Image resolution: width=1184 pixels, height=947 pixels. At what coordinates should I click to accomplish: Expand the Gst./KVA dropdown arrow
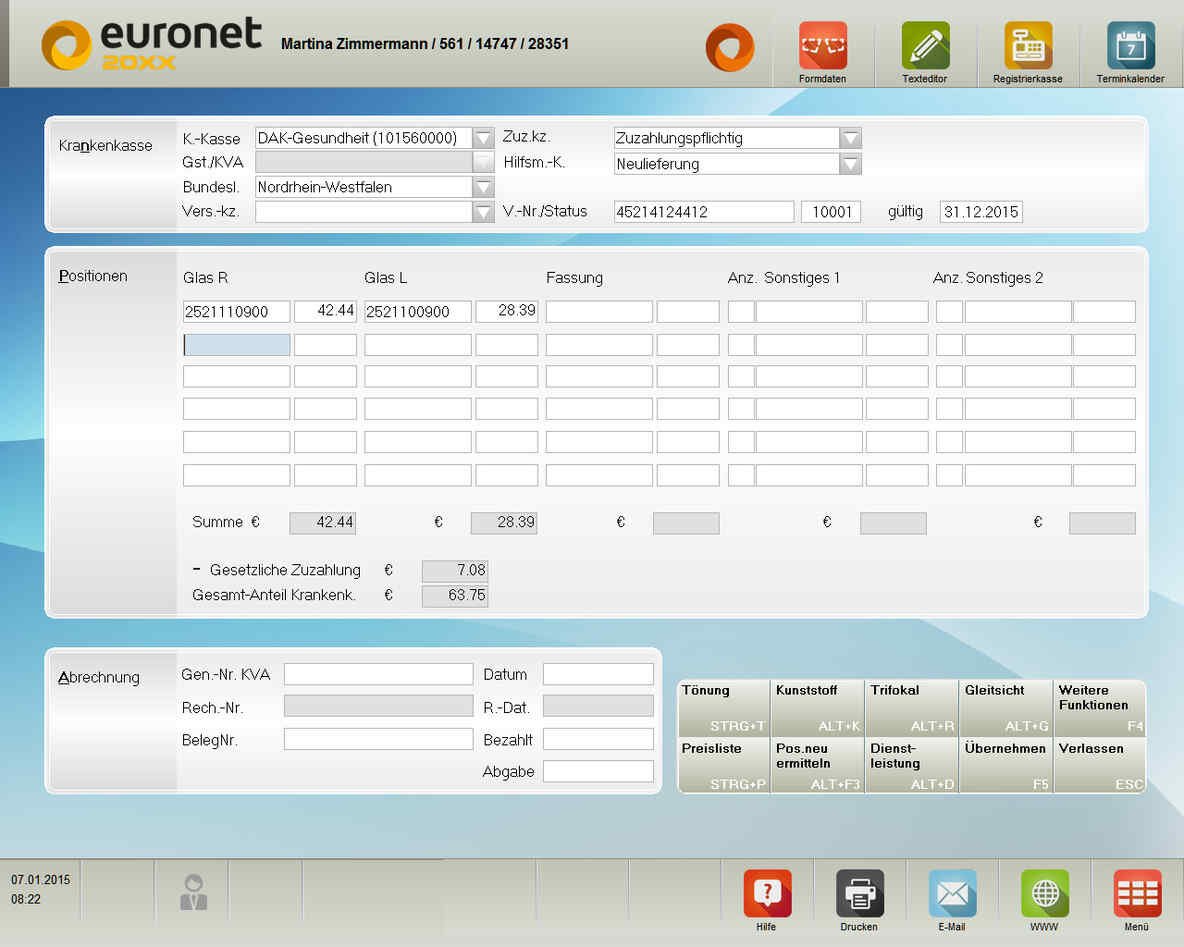click(483, 162)
